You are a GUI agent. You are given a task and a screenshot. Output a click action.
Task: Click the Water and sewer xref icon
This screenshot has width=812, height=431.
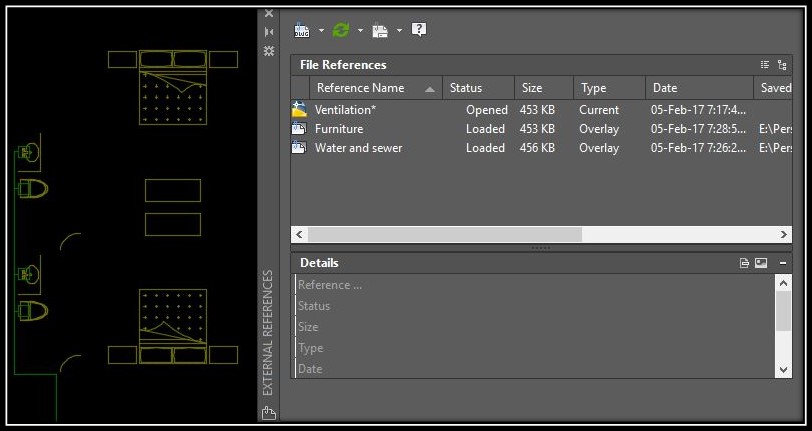click(299, 148)
